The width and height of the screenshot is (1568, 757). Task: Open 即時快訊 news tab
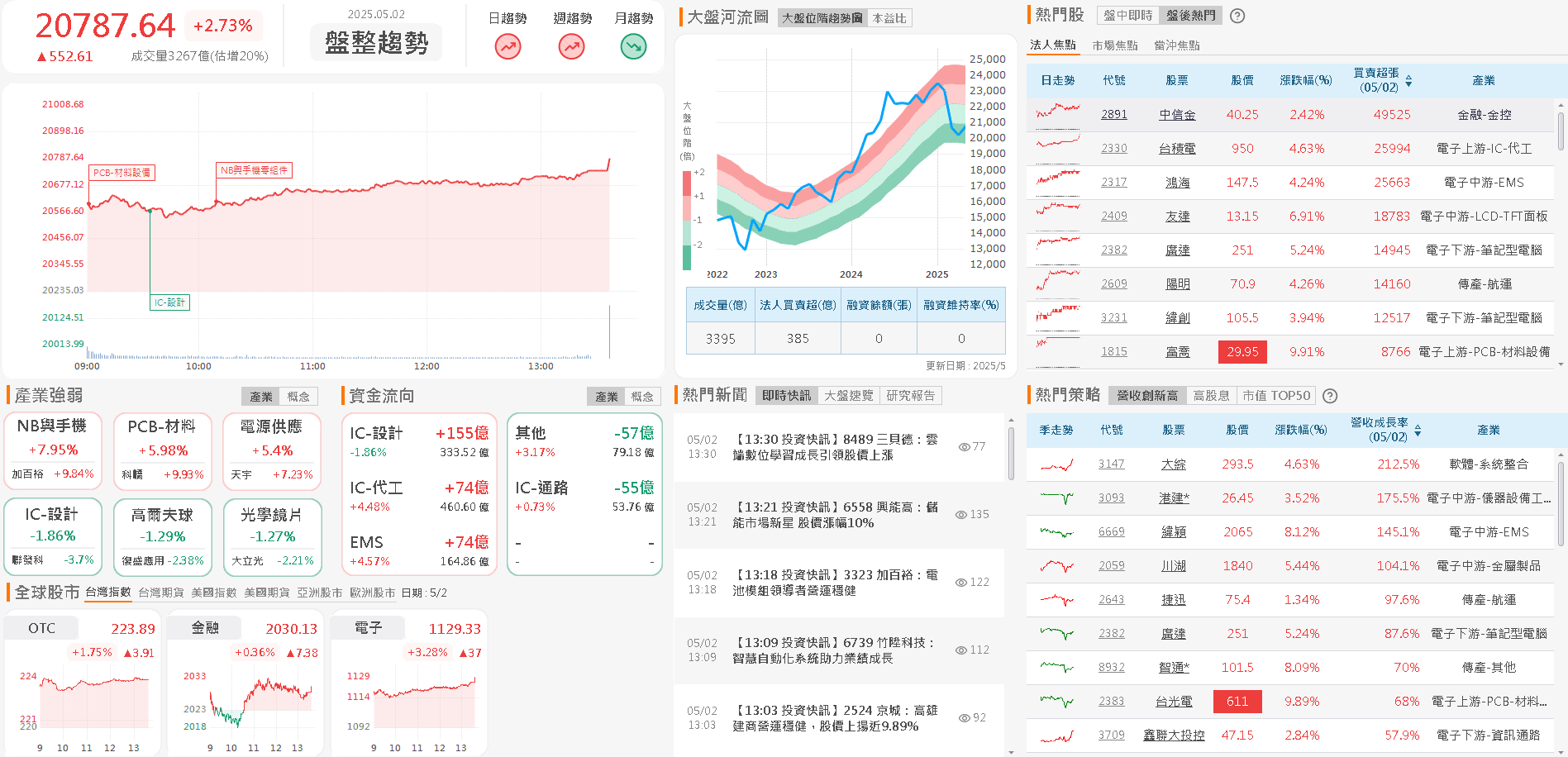[x=787, y=396]
